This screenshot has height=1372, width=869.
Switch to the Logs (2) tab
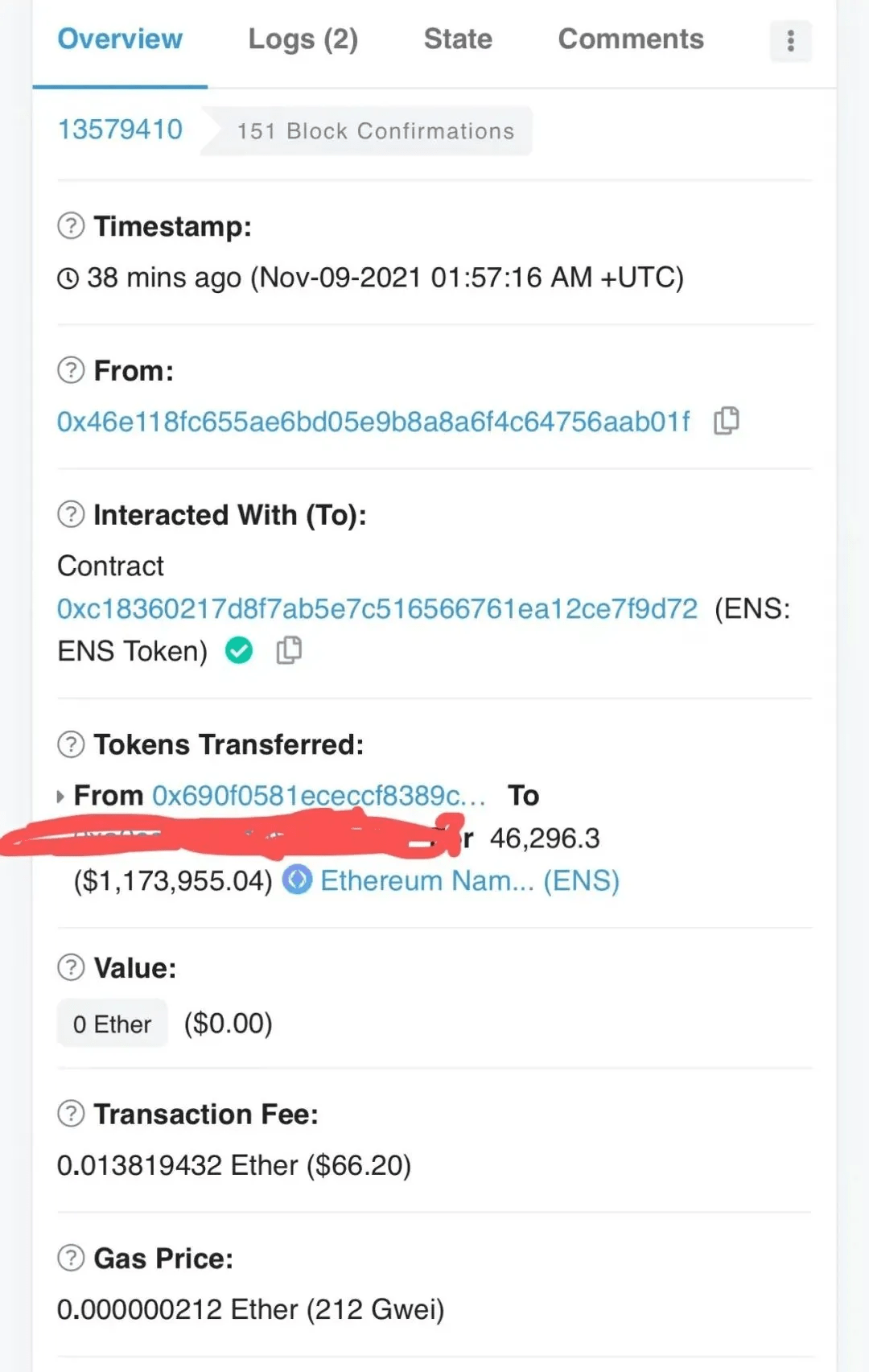point(303,39)
